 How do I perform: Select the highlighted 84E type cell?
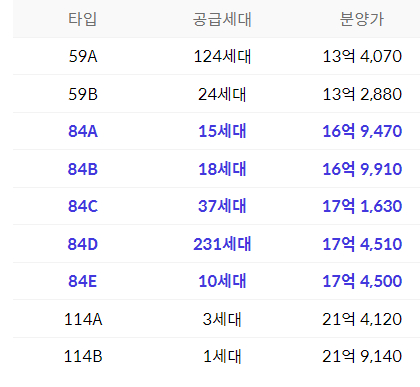tap(83, 281)
